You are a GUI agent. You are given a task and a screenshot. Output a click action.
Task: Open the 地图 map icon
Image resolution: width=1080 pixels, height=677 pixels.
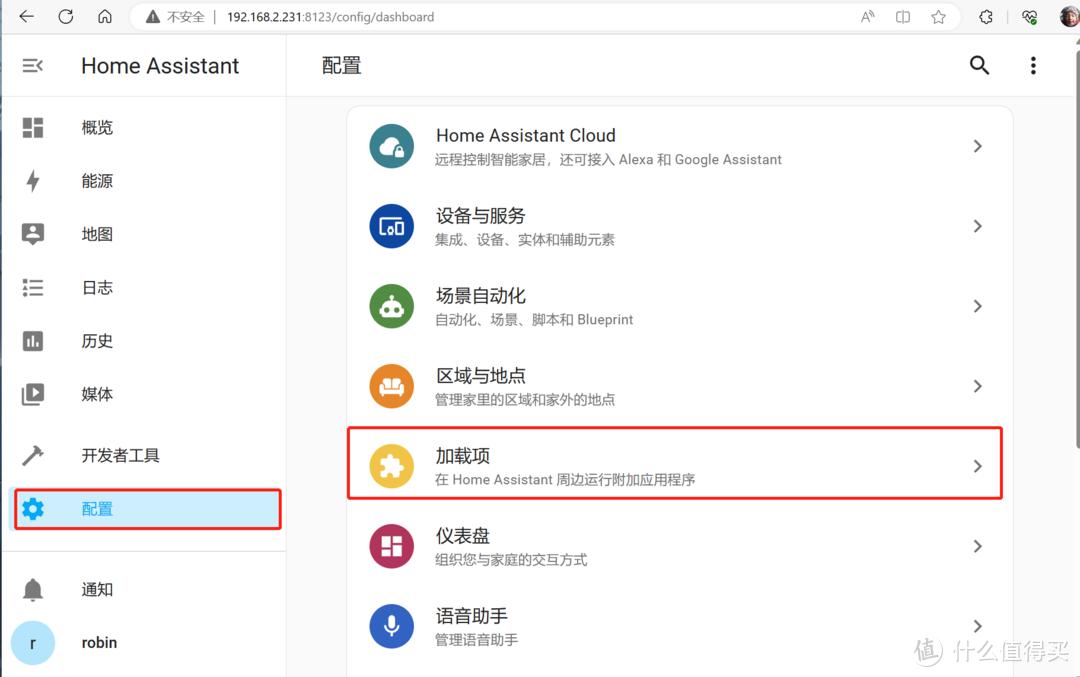pyautogui.click(x=32, y=233)
